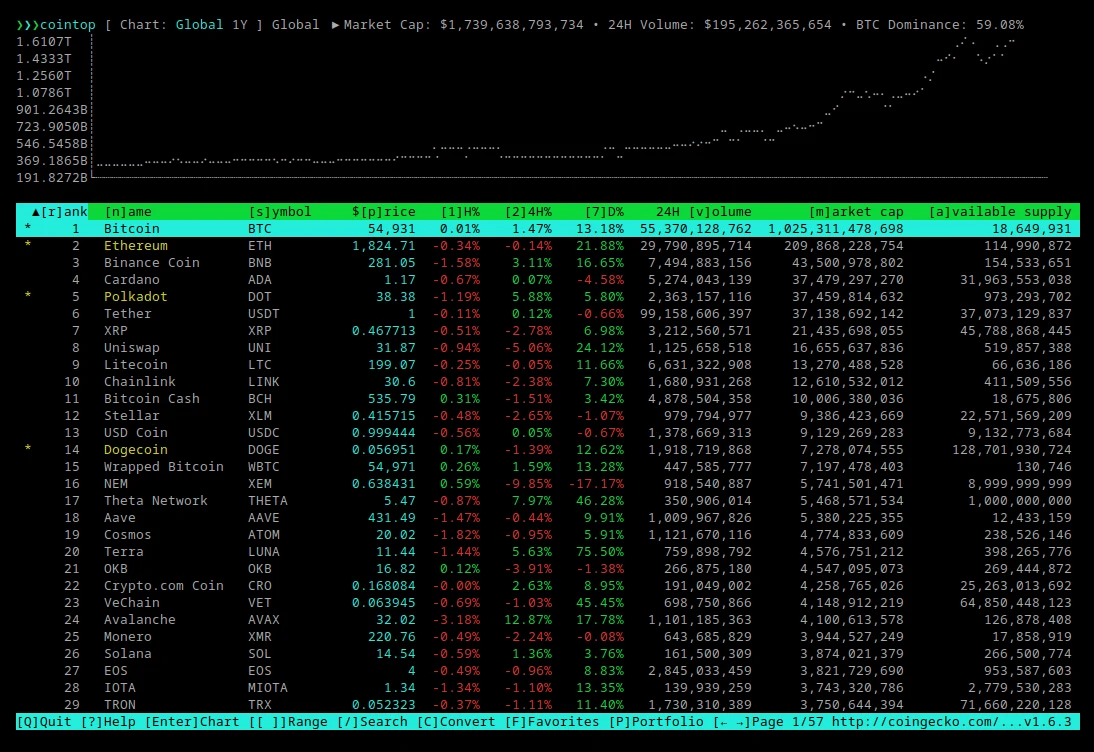Click the market cap chart peak
The height and width of the screenshot is (752, 1094).
pyautogui.click(x=966, y=40)
